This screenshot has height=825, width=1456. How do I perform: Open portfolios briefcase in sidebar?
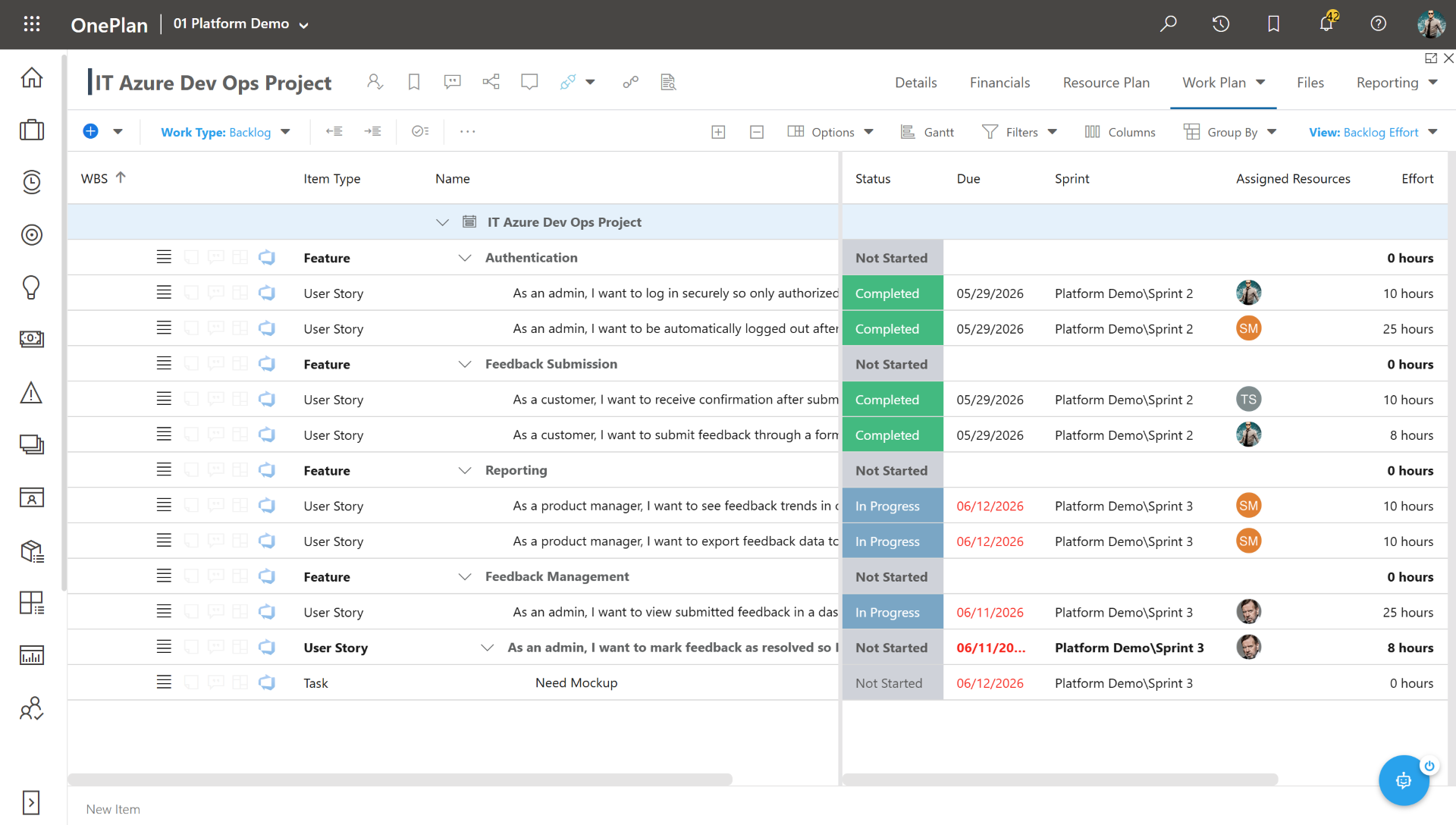coord(32,130)
